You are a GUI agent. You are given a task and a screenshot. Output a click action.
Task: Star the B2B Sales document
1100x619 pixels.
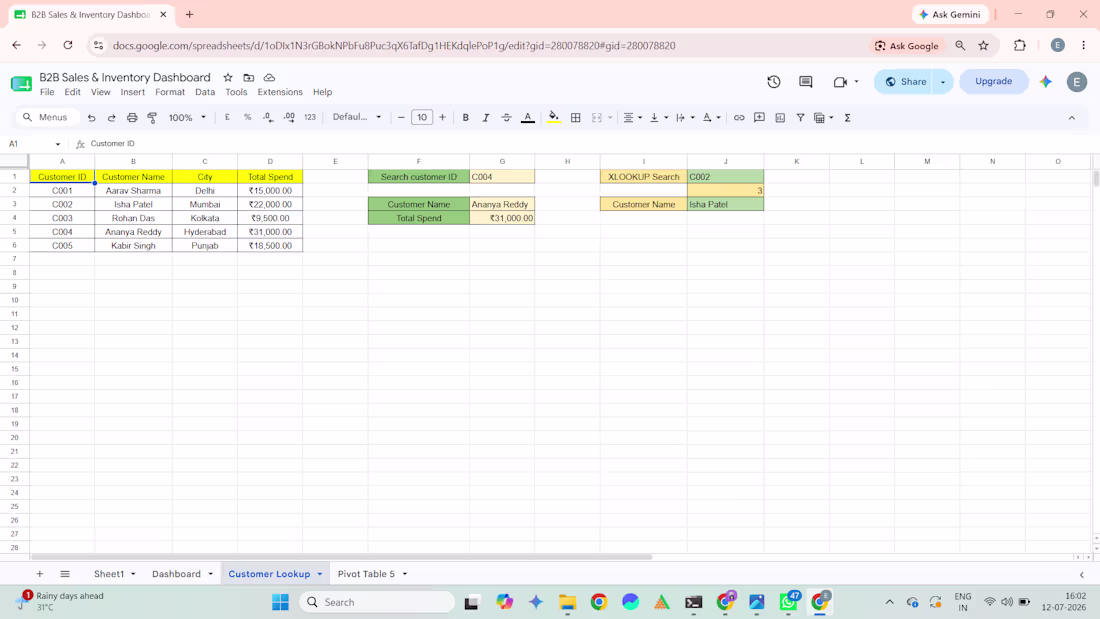(x=228, y=78)
